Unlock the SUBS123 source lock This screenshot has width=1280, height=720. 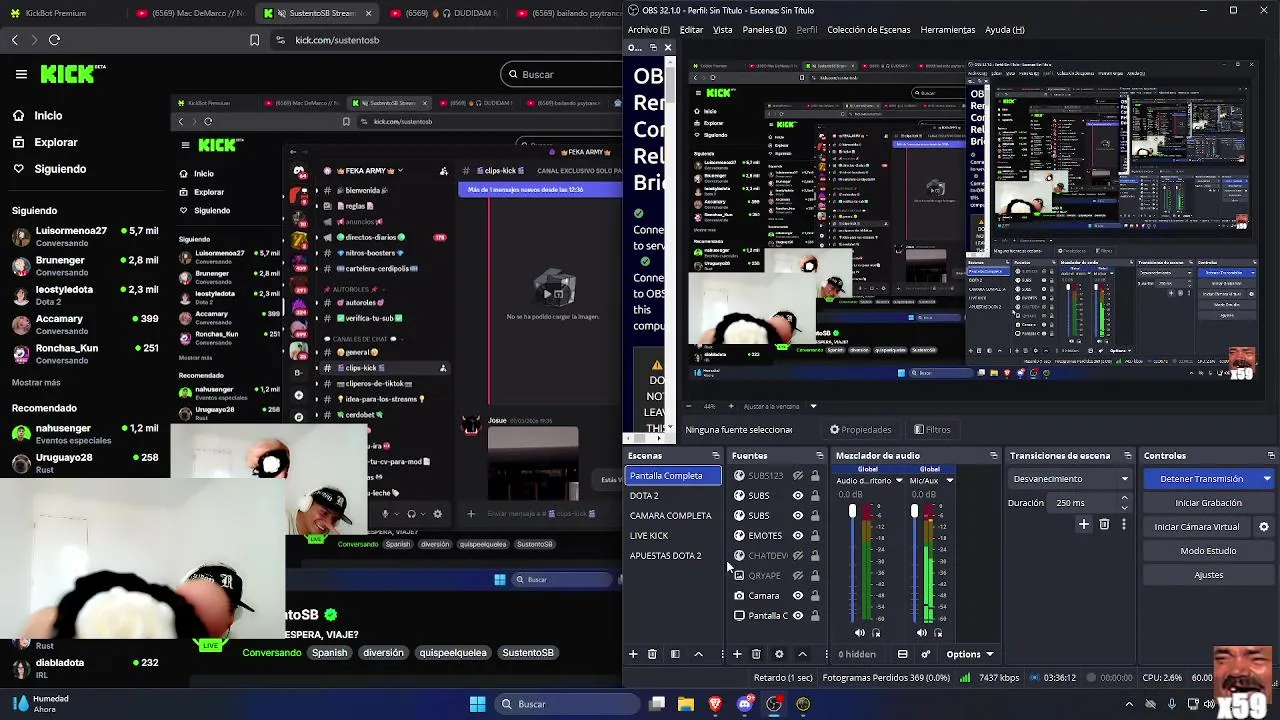coord(815,476)
